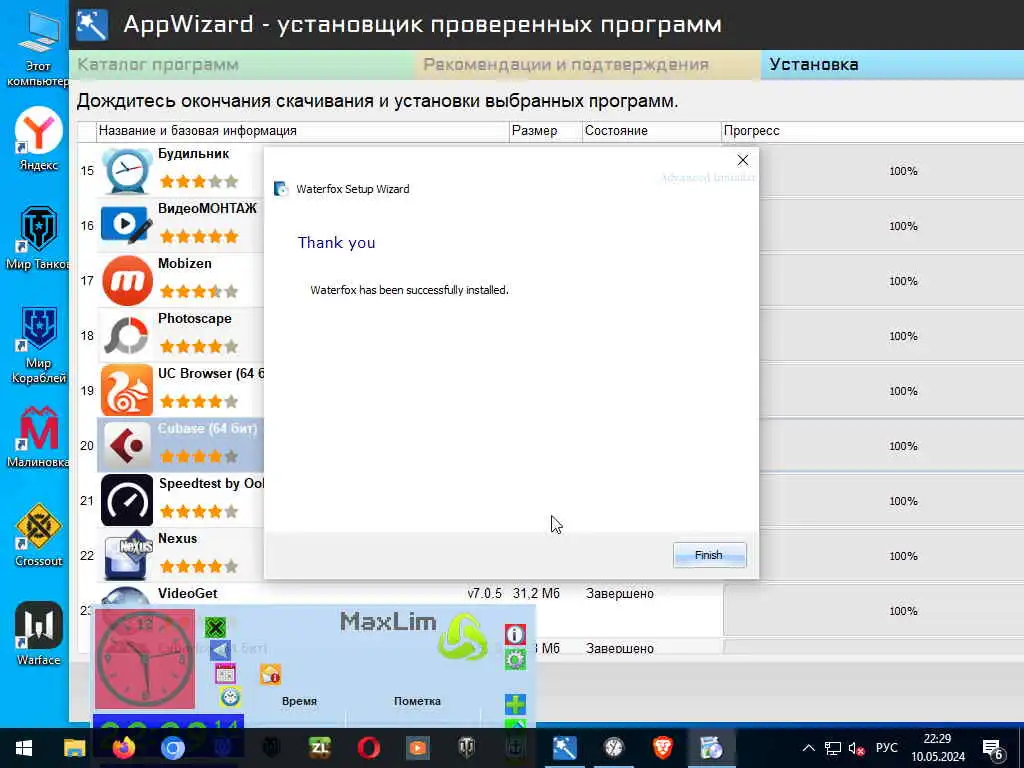Screen dimensions: 1024x768
Task: Sort by Название и базовая информация column
Action: tap(302, 131)
